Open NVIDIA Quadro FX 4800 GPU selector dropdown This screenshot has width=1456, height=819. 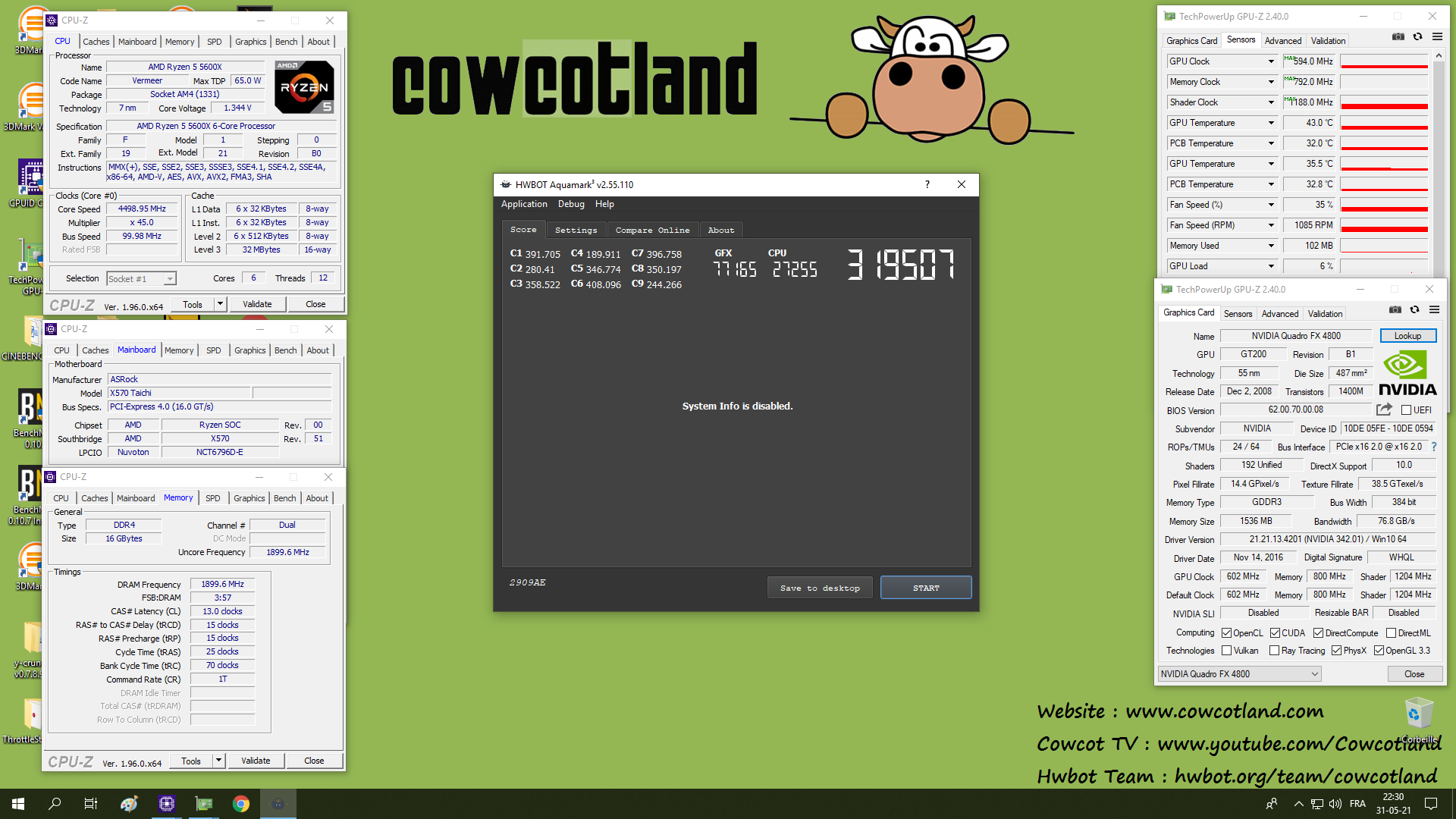pos(1239,674)
